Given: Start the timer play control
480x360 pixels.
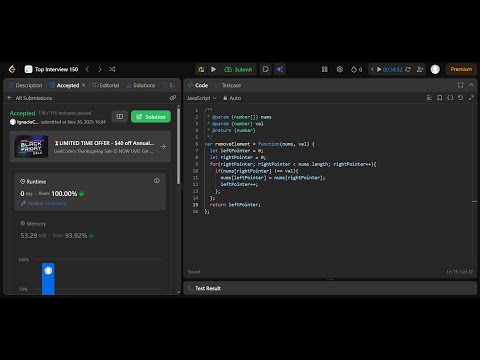Looking at the screenshot, I should click(379, 69).
